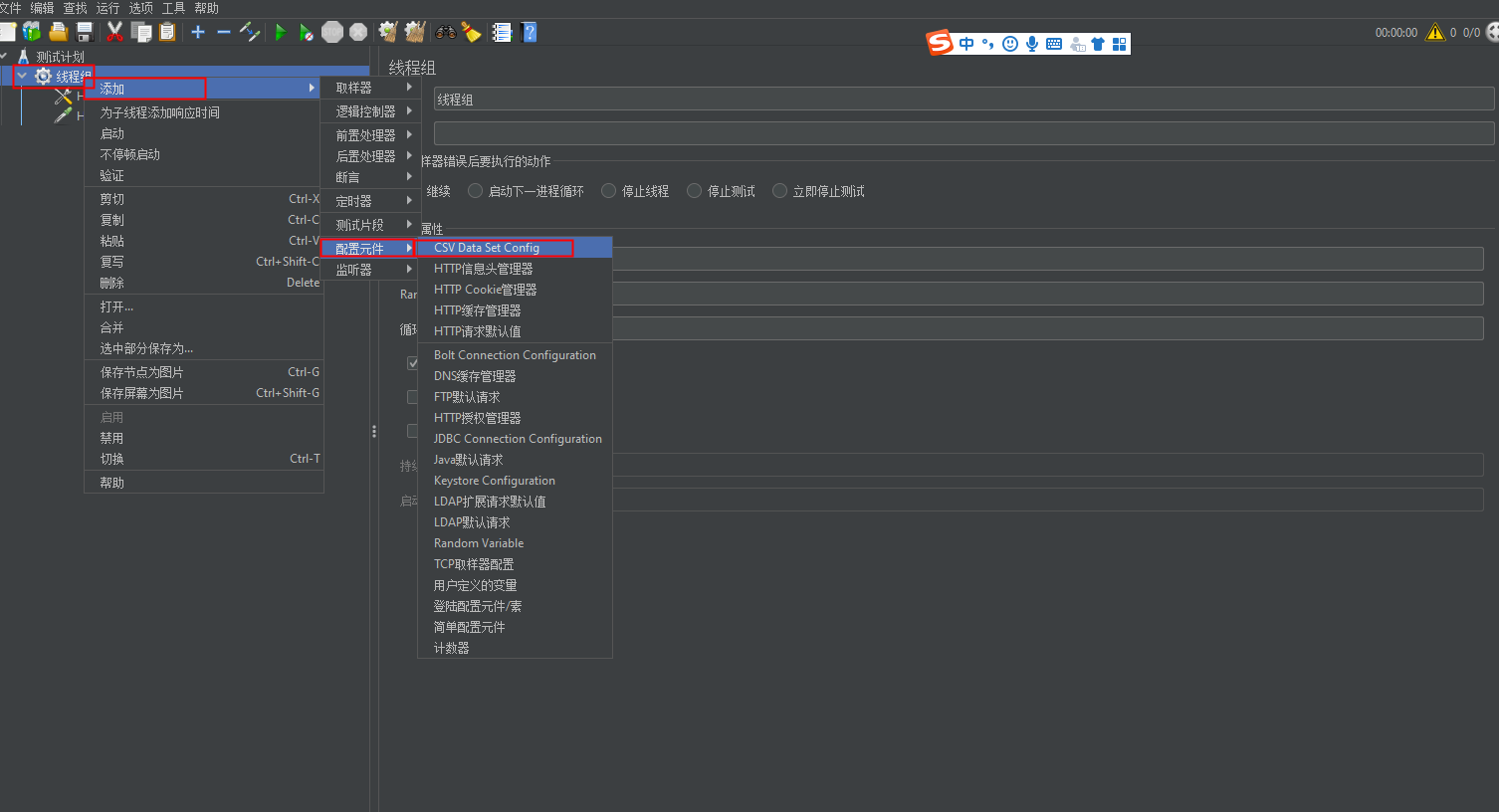The height and width of the screenshot is (812, 1499).
Task: Select 计数器 config element
Action: 515,648
